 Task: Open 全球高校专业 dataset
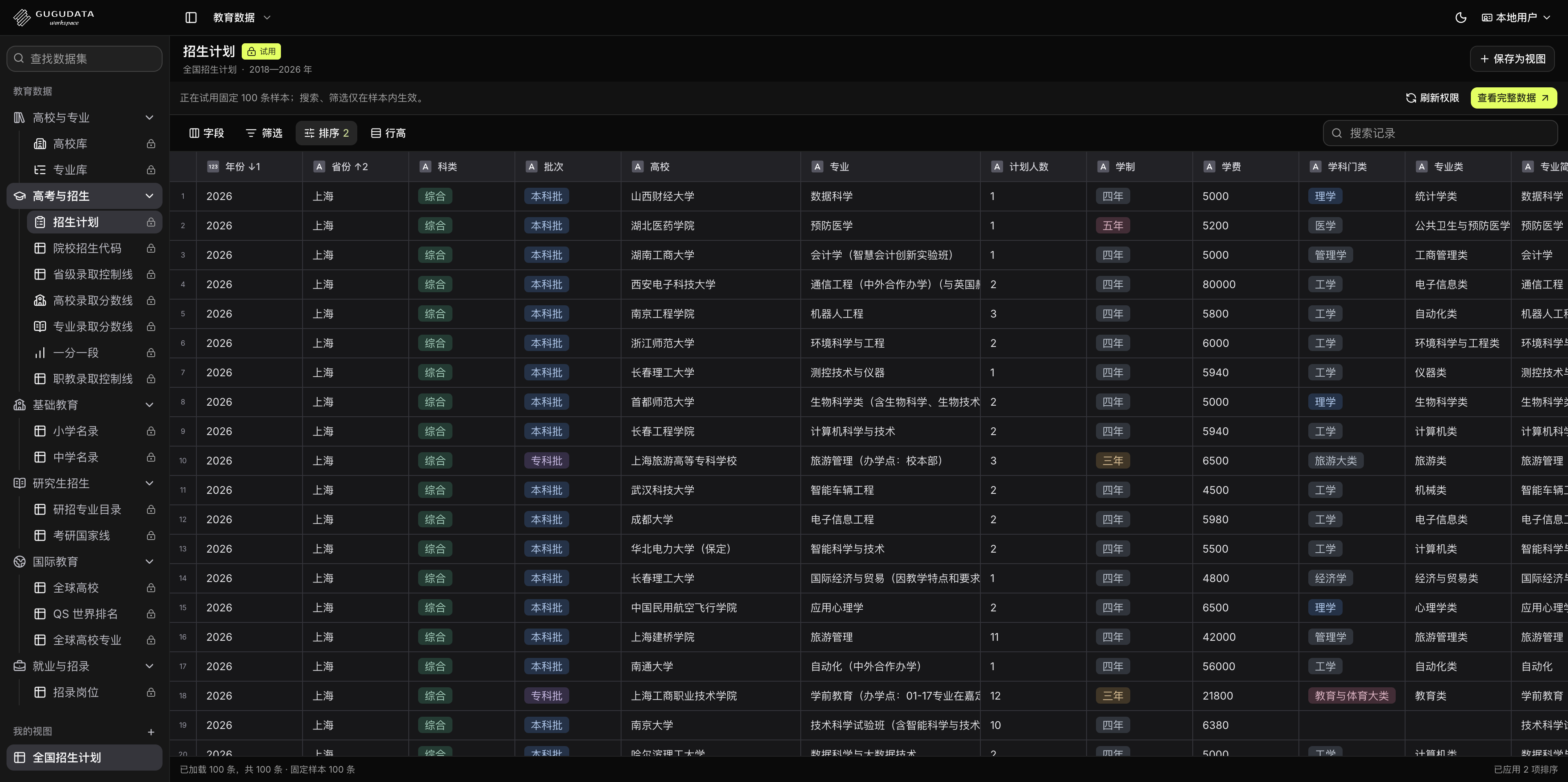(94, 640)
